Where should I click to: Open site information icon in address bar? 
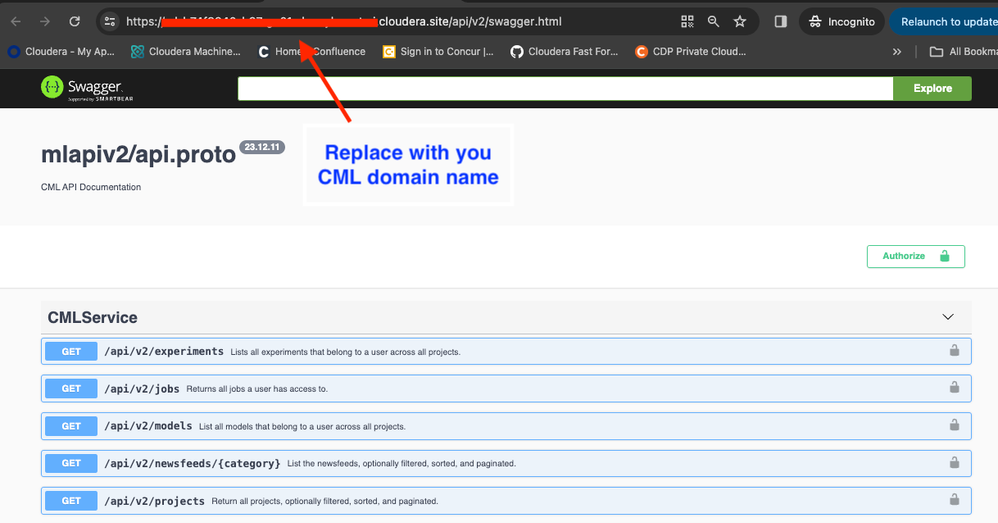point(109,22)
